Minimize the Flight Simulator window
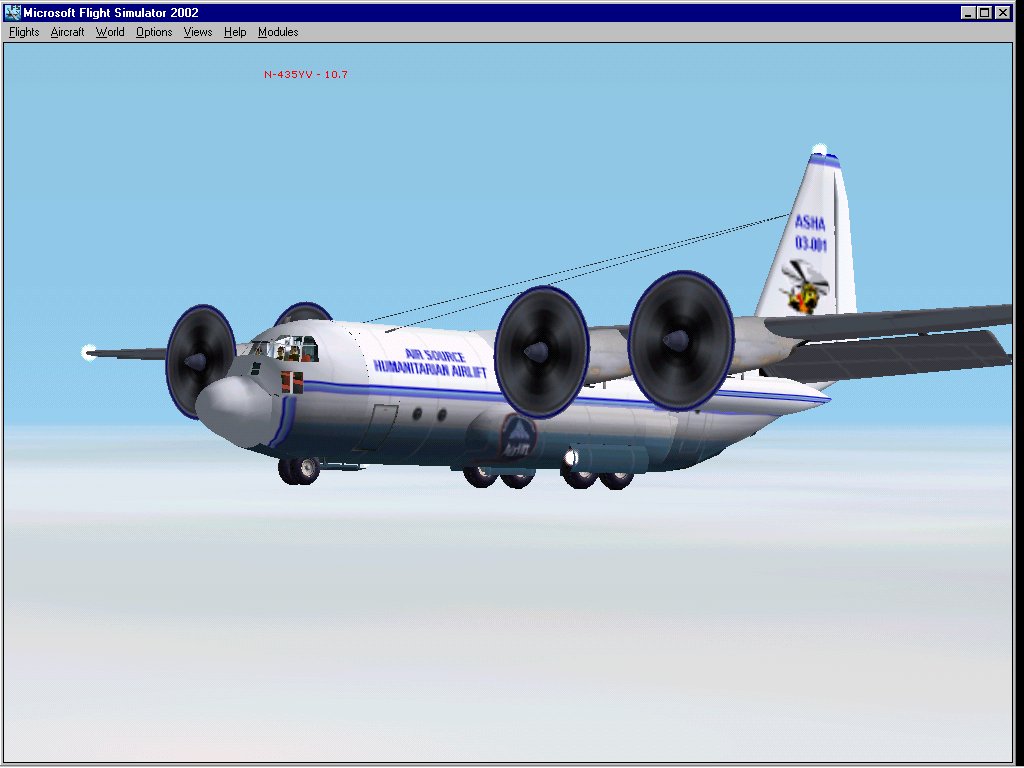The image size is (1024, 768). (968, 12)
